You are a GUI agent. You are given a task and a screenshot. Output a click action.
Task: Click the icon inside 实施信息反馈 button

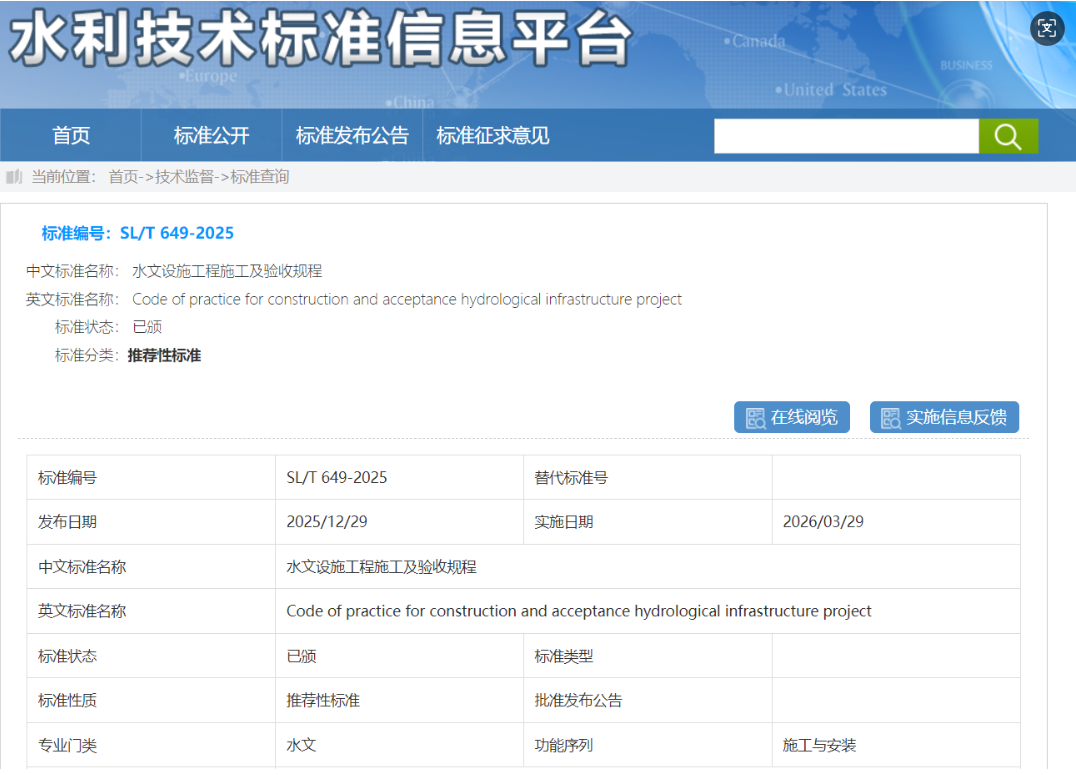coord(890,418)
